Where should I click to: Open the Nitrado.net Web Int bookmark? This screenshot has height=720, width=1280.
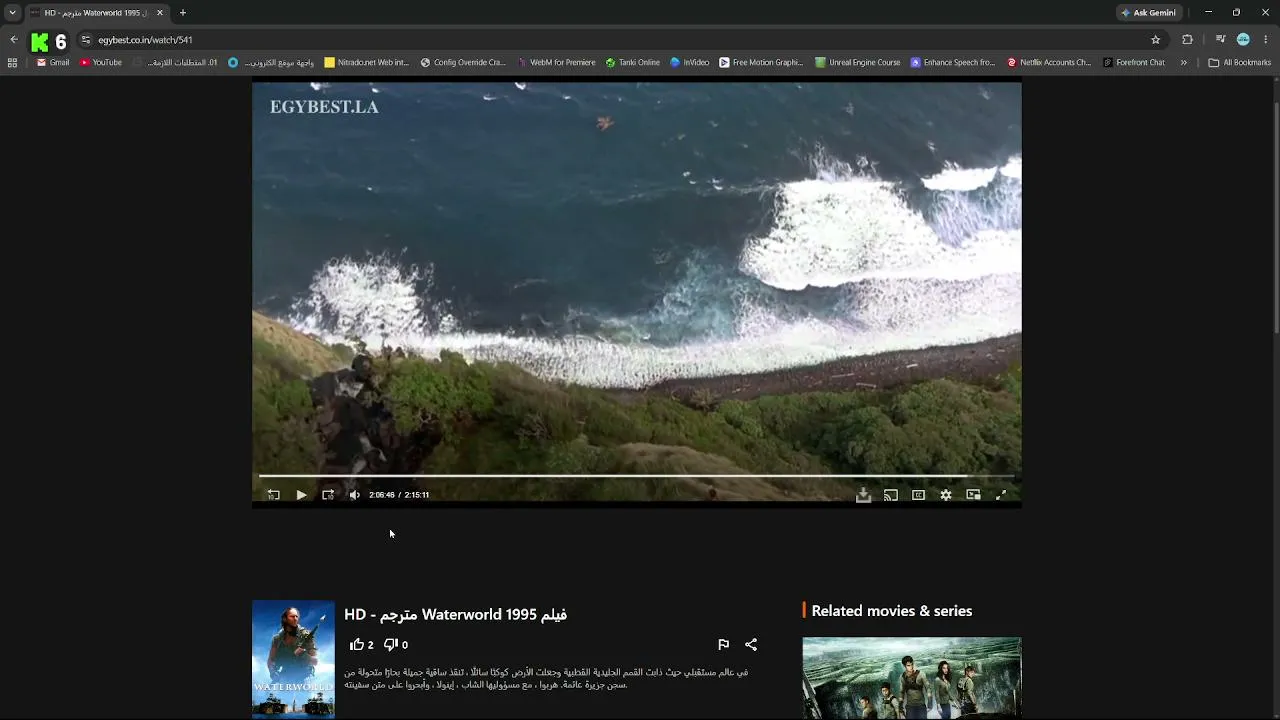click(366, 62)
